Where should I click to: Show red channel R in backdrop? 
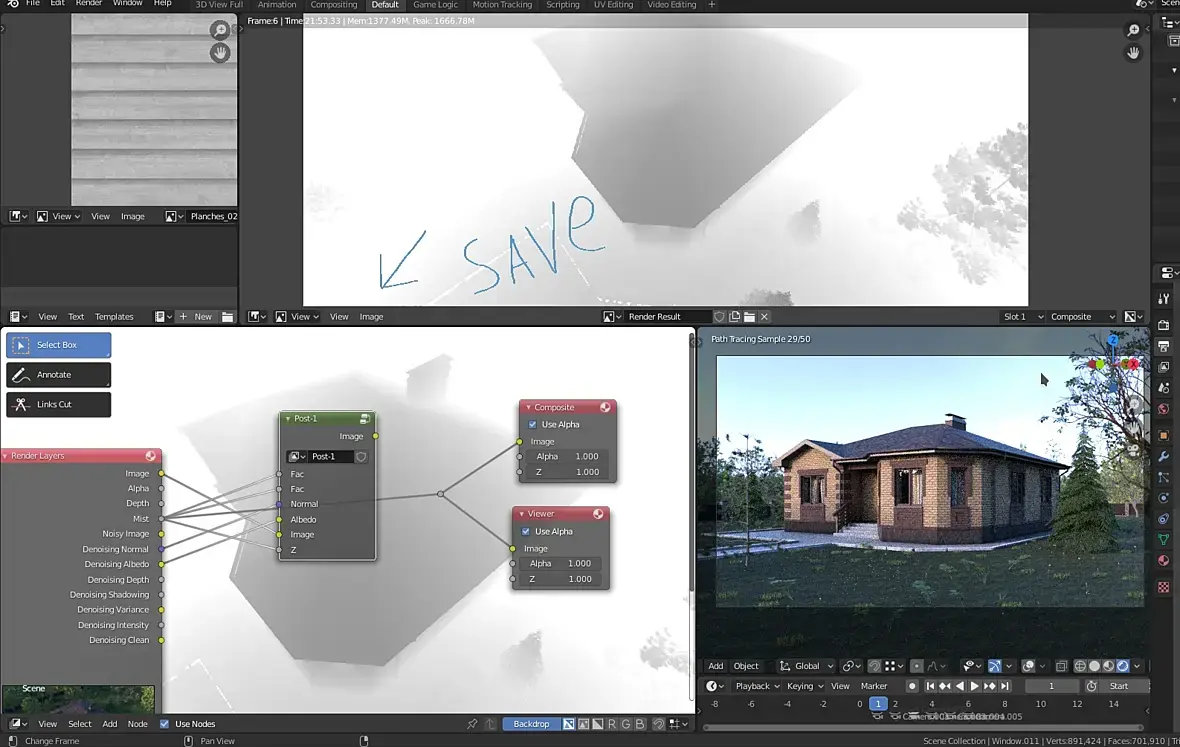pyautogui.click(x=612, y=724)
